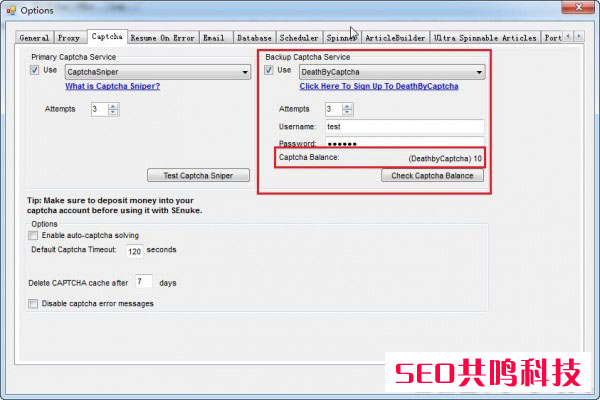The image size is (600, 400).
Task: Open the General tab
Action: 34,38
